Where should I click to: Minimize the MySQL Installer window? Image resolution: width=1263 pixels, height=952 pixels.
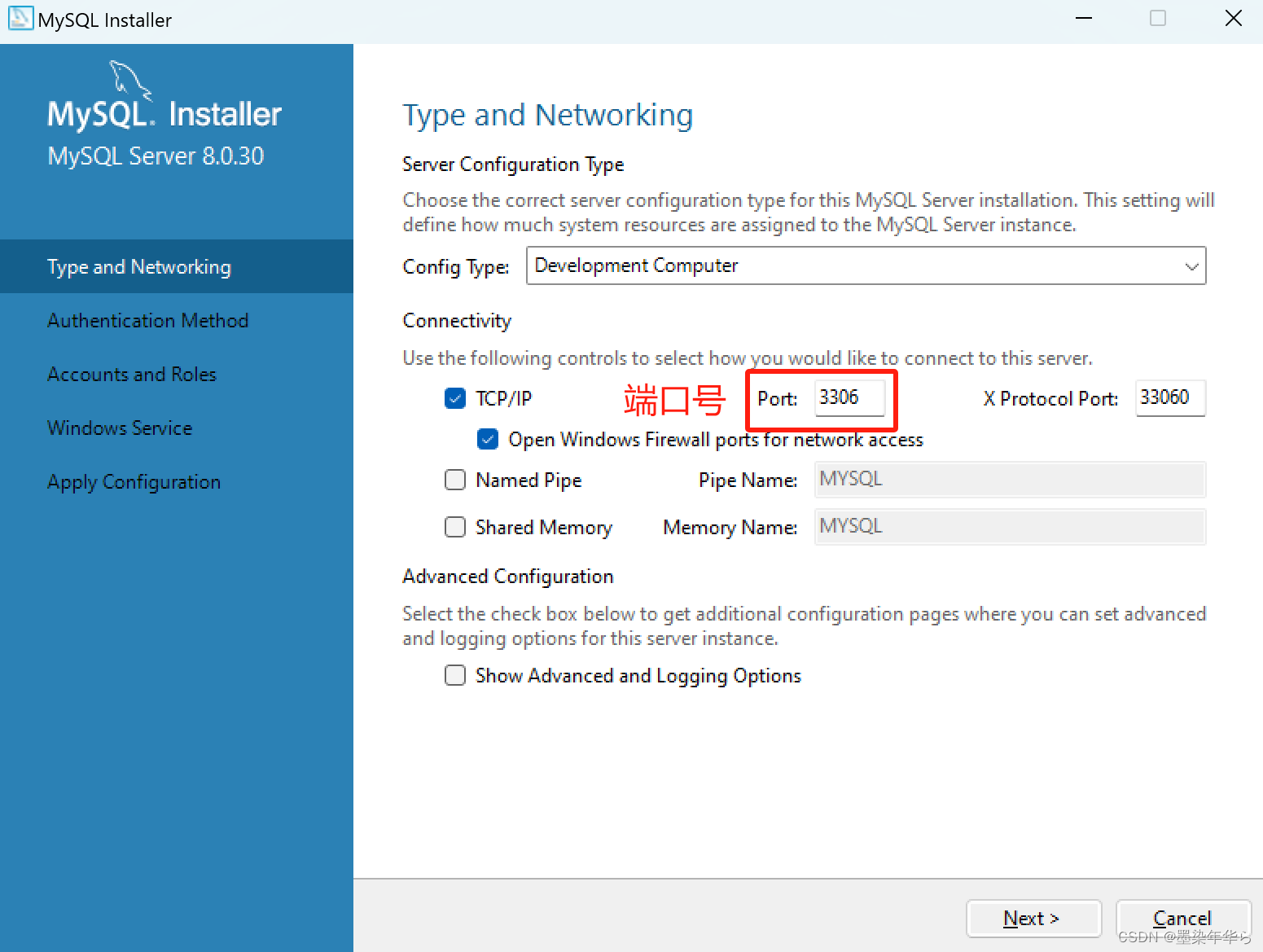pyautogui.click(x=1084, y=18)
